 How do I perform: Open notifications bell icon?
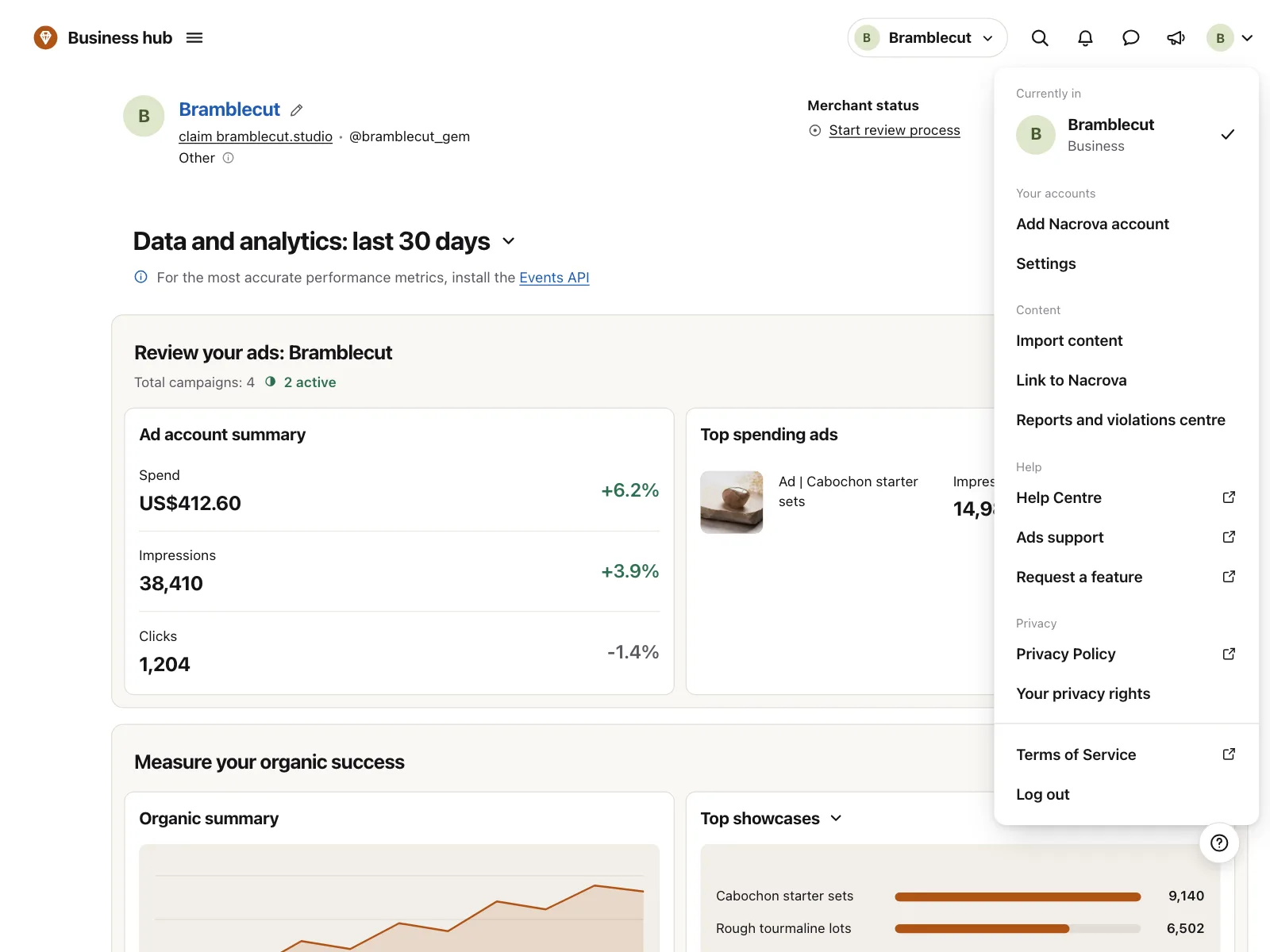click(1085, 38)
